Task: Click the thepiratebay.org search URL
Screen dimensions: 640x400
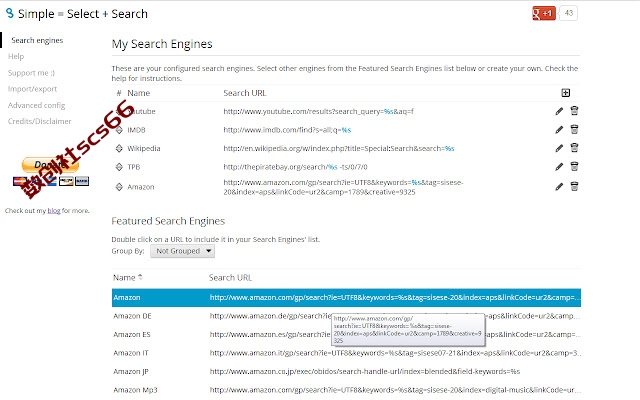Action: (x=295, y=167)
